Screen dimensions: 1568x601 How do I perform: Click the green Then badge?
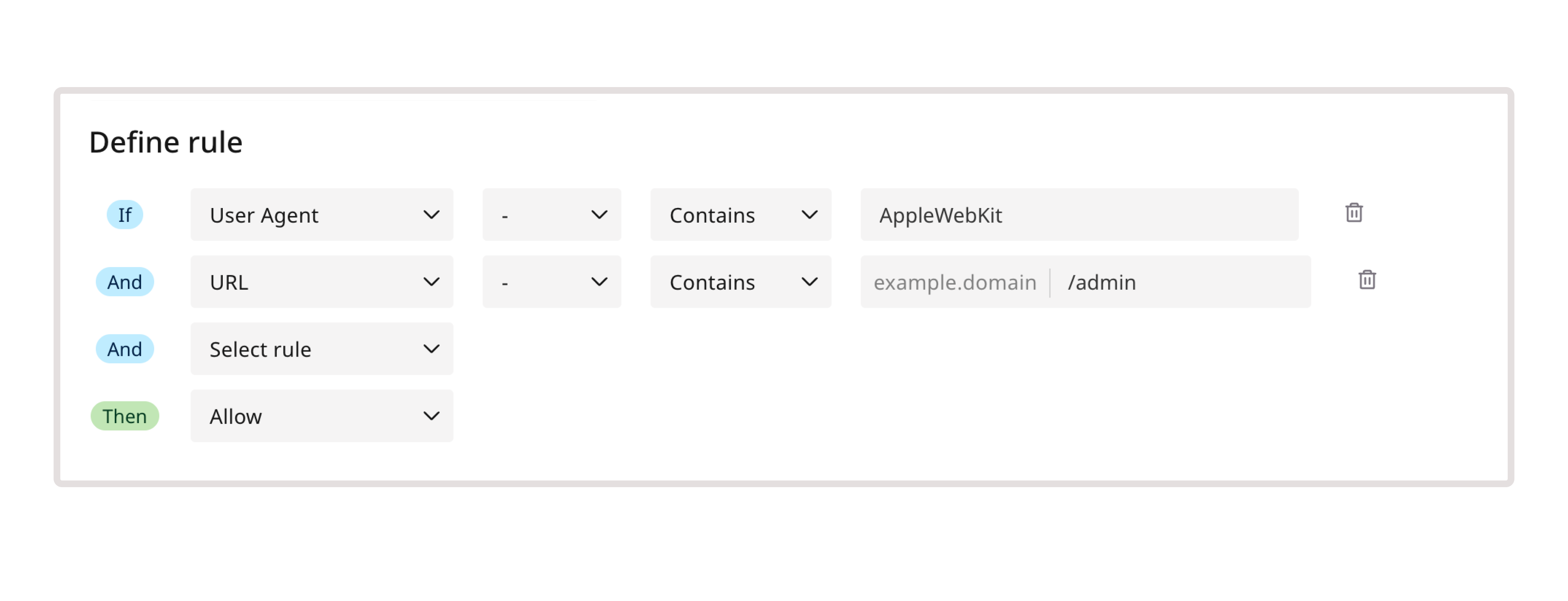coord(124,416)
